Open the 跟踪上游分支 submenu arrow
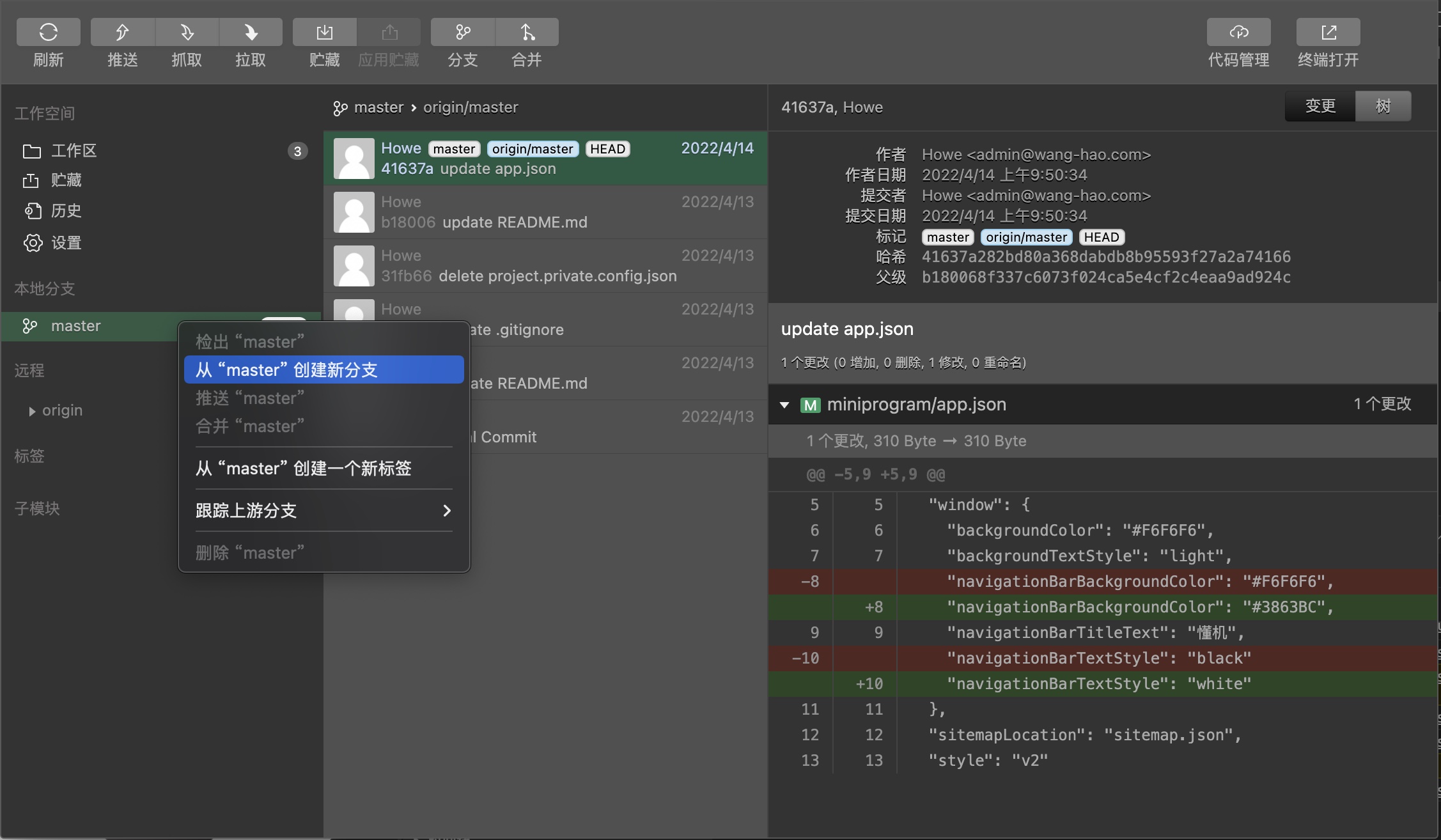This screenshot has width=1441, height=840. pos(447,510)
